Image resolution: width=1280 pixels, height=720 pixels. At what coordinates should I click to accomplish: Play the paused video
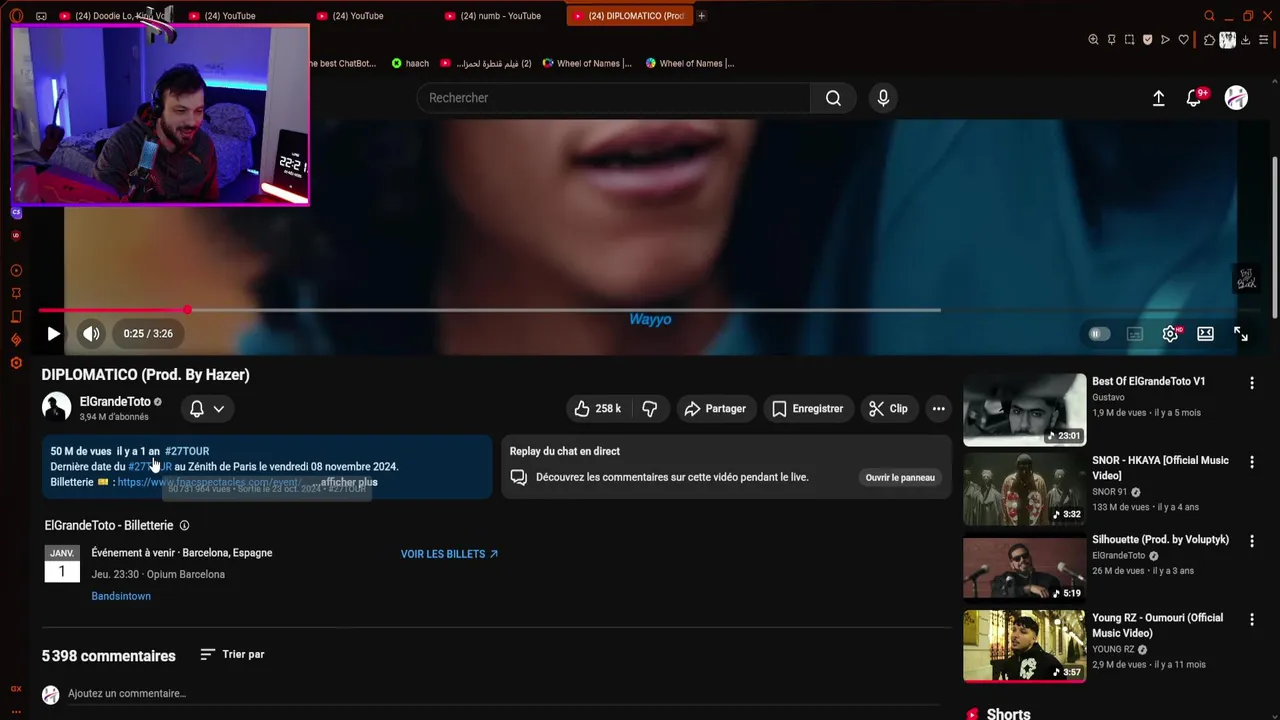click(x=53, y=334)
